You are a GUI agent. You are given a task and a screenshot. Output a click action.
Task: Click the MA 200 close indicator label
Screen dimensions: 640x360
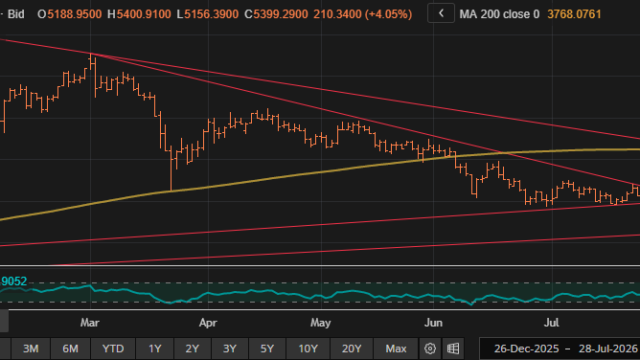click(x=499, y=14)
